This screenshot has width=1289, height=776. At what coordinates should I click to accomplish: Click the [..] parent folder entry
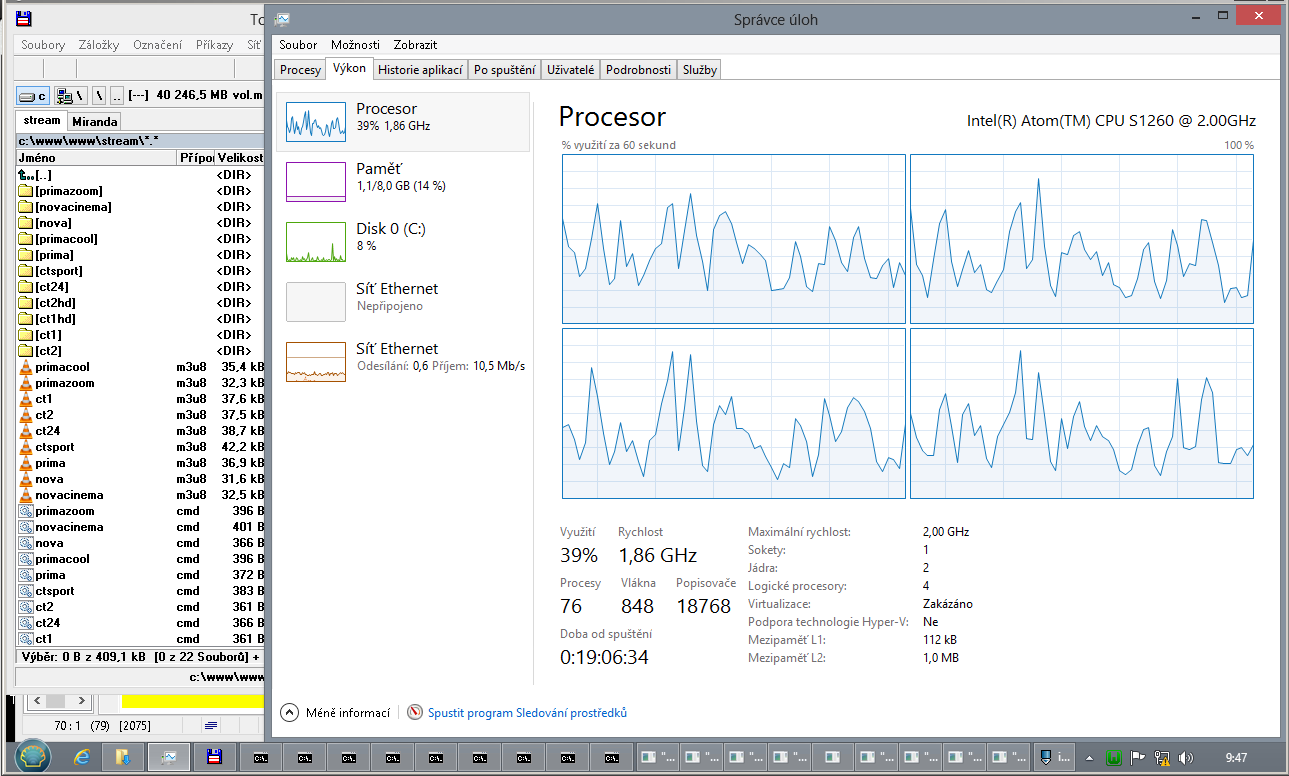(140, 175)
